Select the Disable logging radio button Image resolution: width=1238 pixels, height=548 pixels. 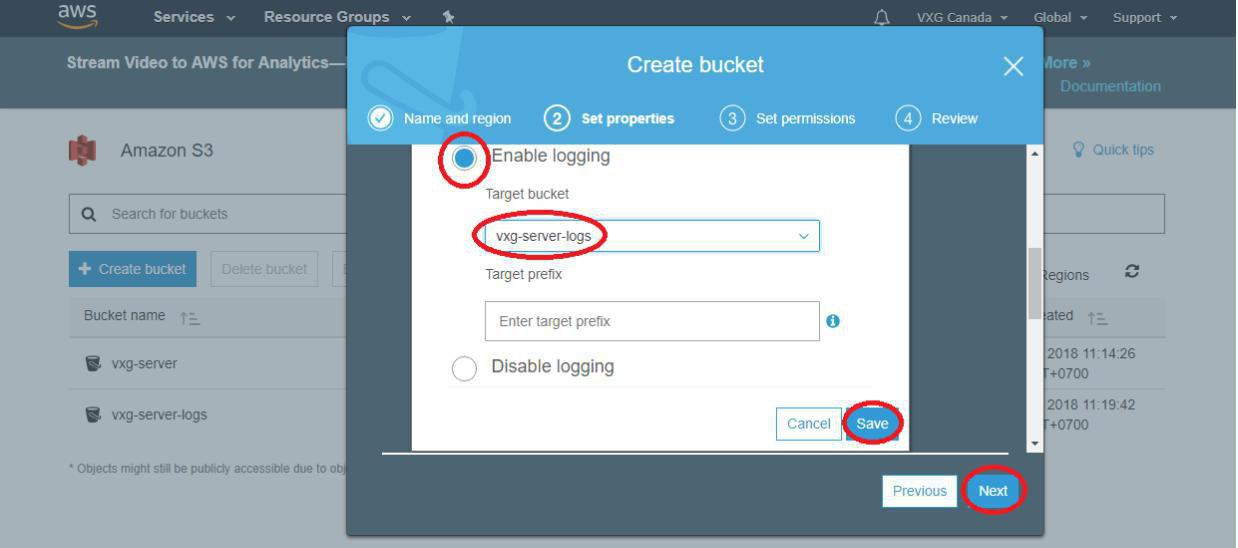(464, 369)
